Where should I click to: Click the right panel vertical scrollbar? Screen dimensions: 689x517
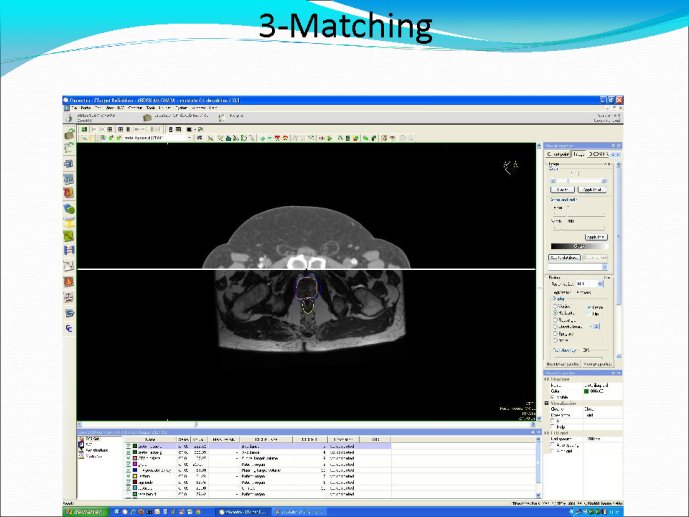619,260
